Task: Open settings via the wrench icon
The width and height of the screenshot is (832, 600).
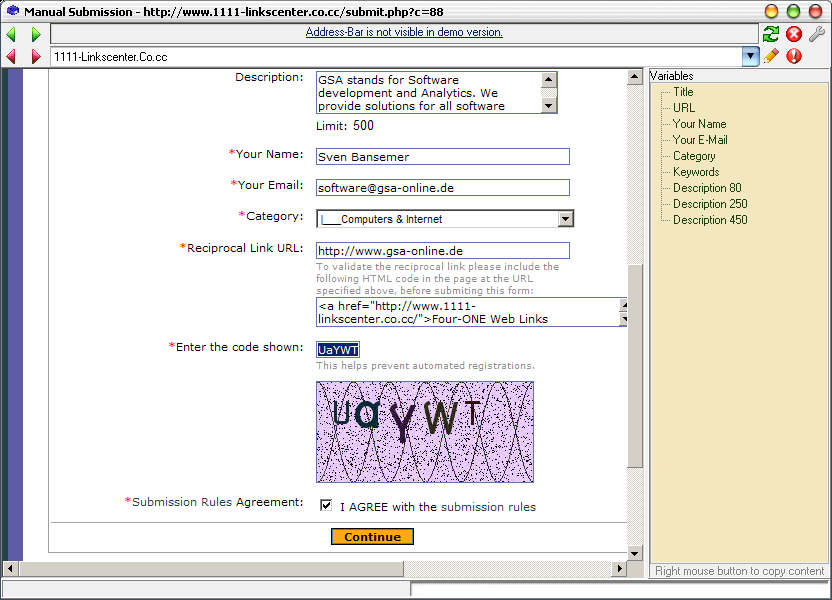Action: [x=817, y=34]
